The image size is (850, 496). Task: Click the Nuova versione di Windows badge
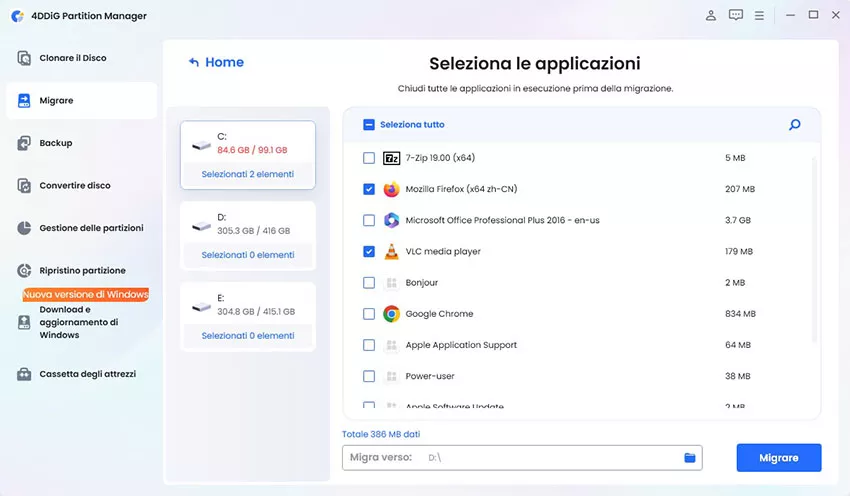click(x=86, y=294)
